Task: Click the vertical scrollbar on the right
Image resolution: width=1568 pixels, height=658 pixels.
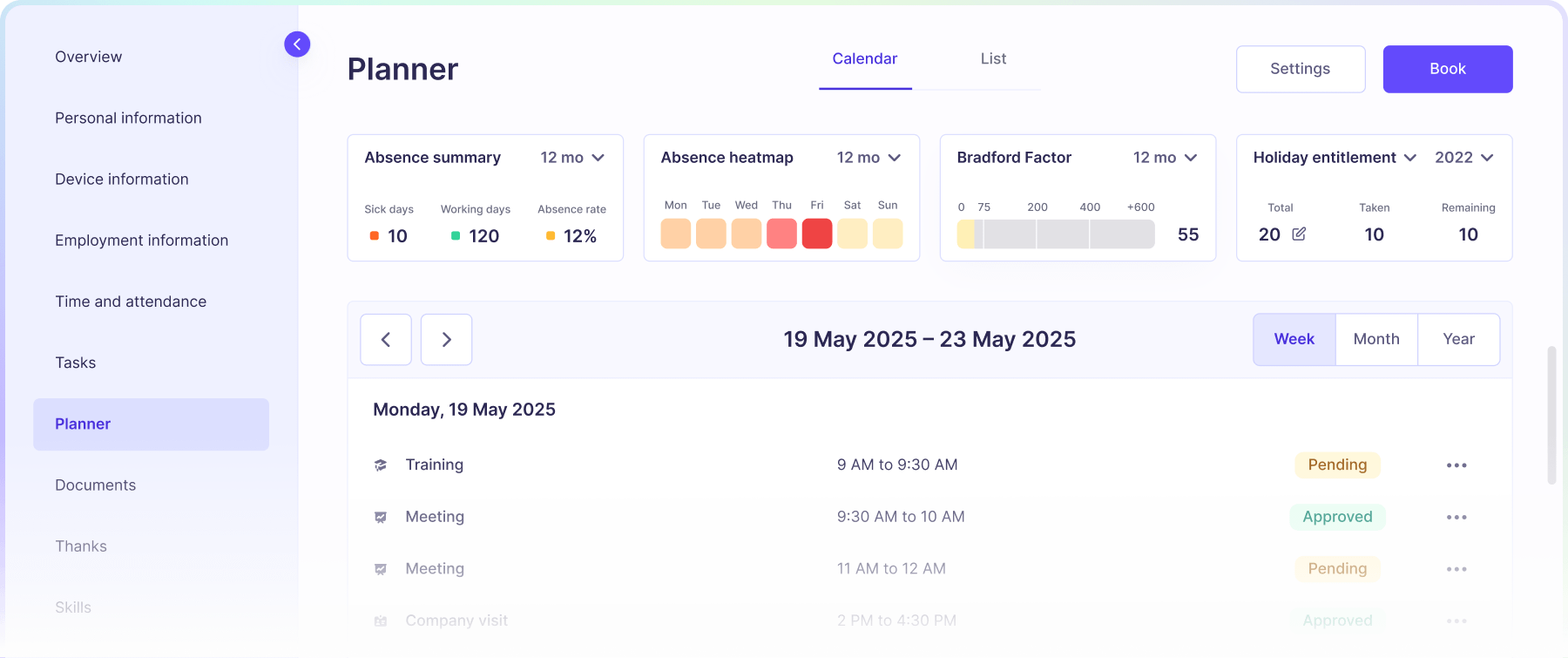Action: point(1551,415)
